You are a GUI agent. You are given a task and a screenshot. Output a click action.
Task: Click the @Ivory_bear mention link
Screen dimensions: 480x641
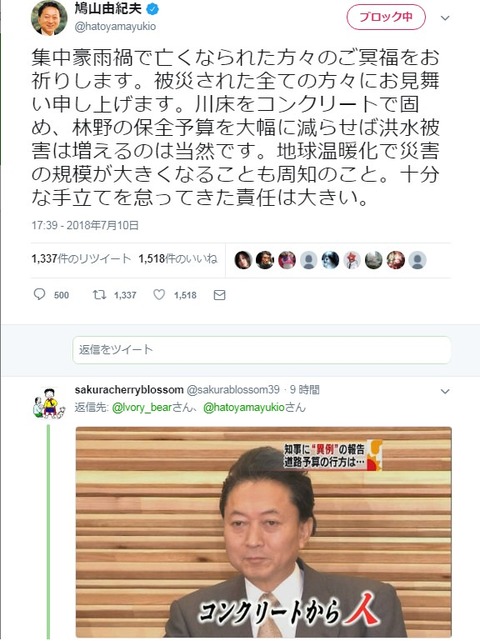[142, 408]
